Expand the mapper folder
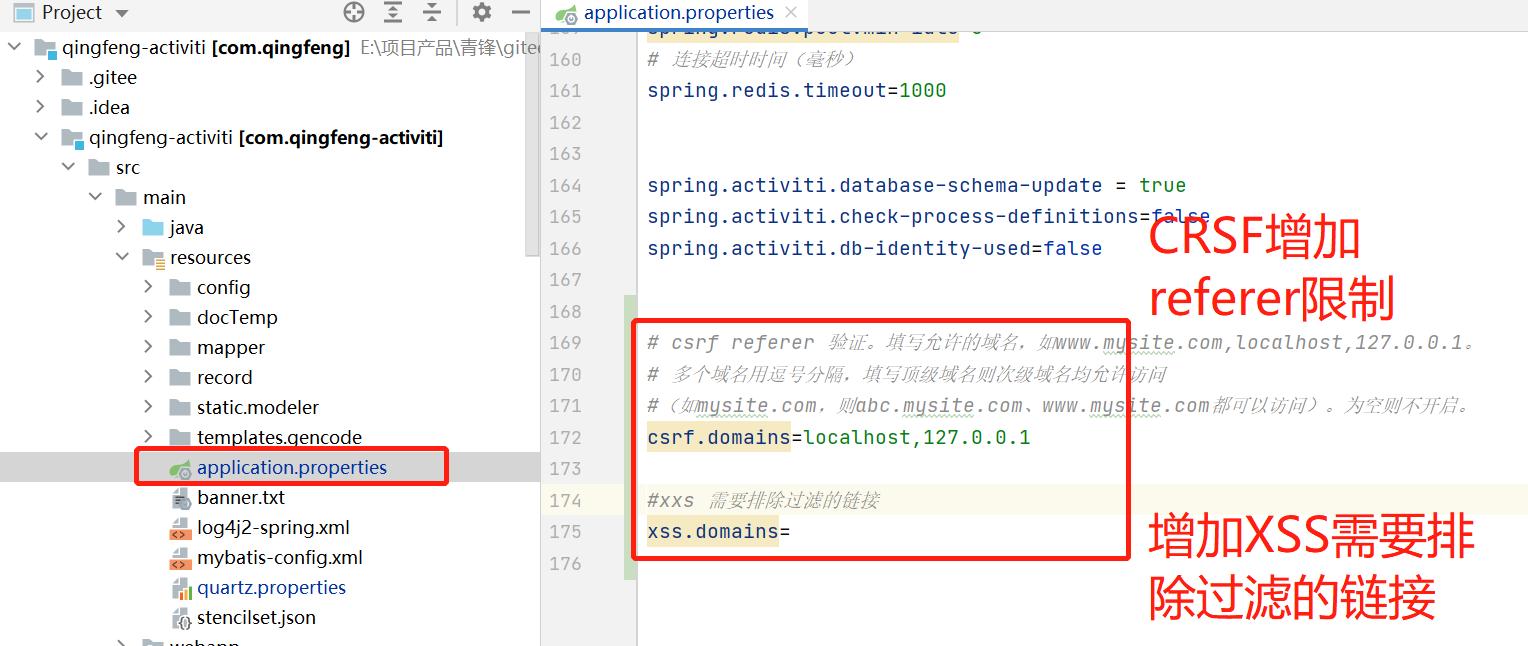Viewport: 1528px width, 646px height. click(146, 347)
